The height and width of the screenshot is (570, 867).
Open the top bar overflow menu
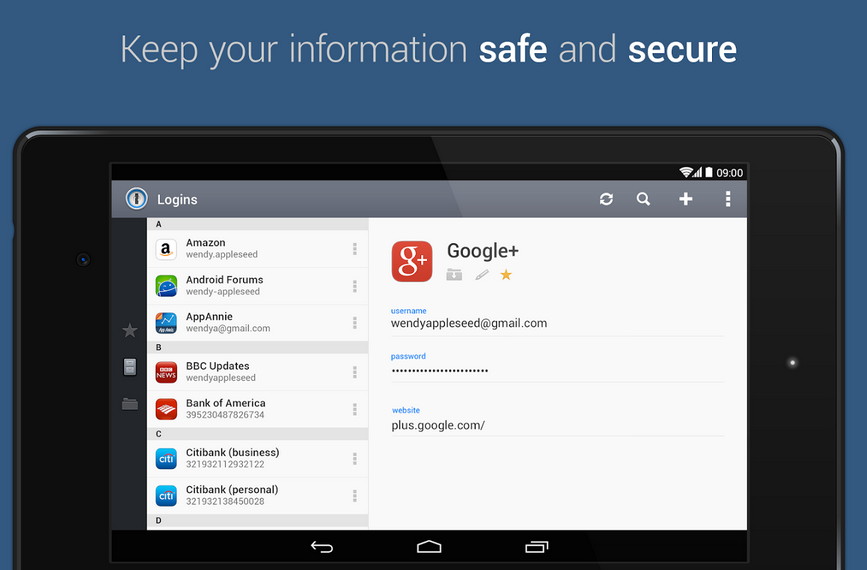728,199
